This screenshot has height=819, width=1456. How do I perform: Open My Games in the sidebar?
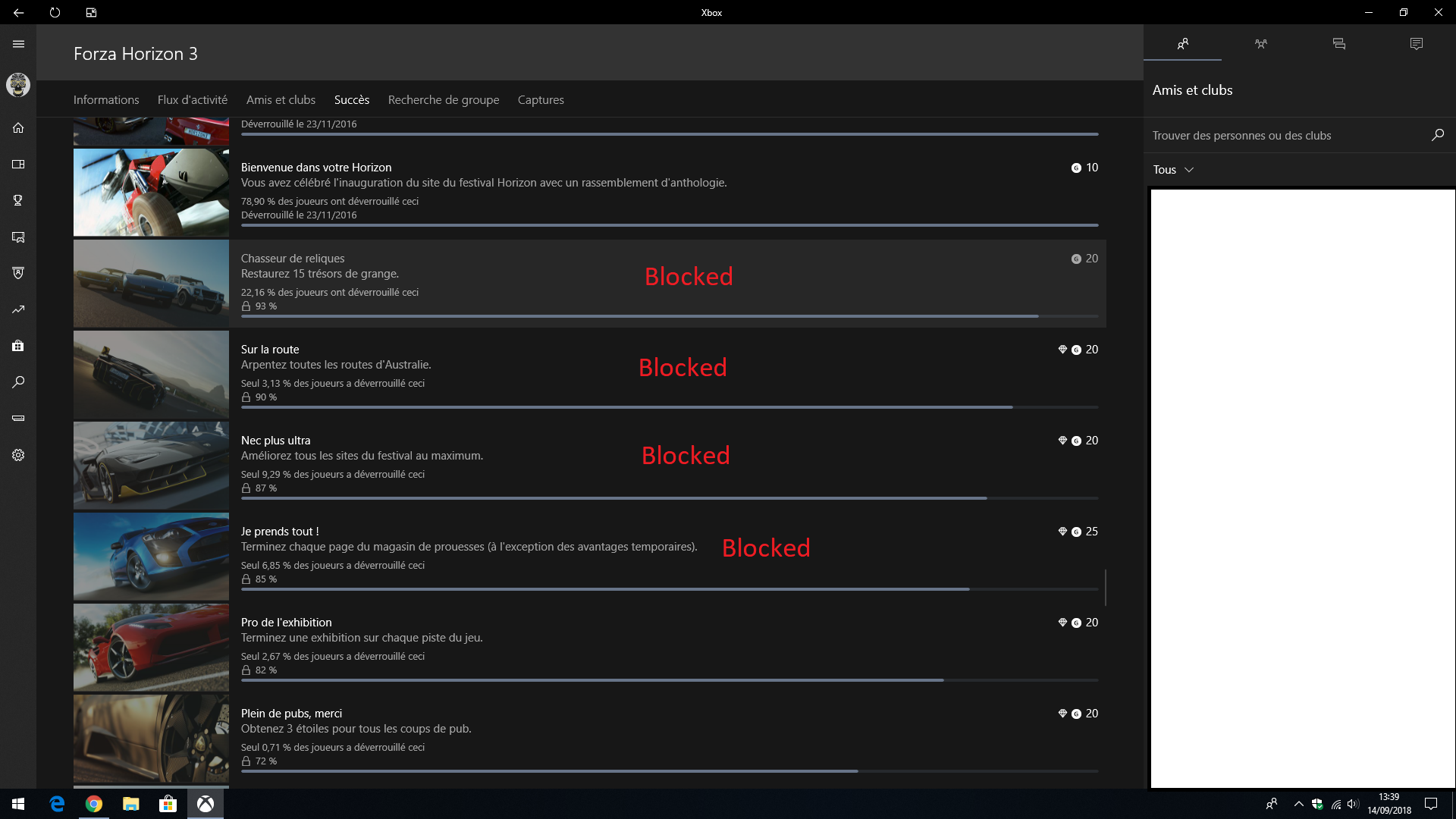(x=18, y=164)
